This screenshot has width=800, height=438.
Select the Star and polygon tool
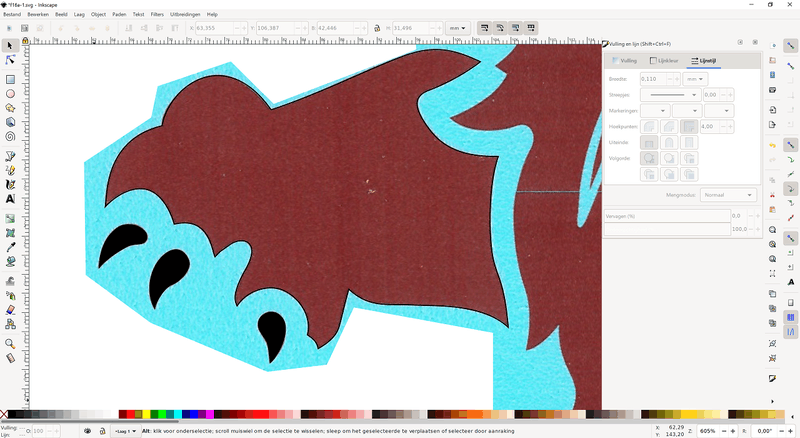point(10,108)
